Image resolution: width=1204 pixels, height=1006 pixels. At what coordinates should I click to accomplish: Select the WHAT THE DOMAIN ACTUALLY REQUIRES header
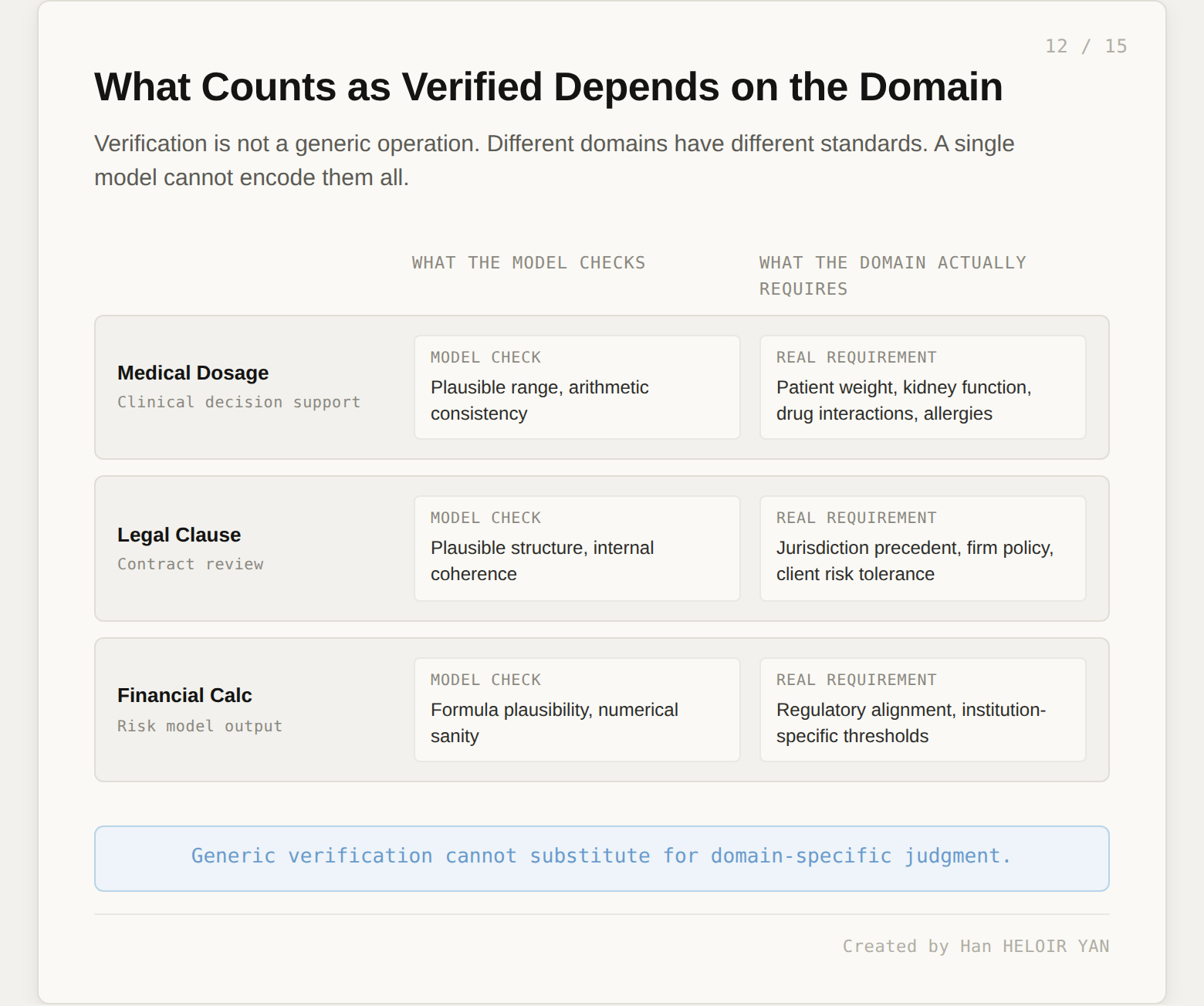pos(893,275)
